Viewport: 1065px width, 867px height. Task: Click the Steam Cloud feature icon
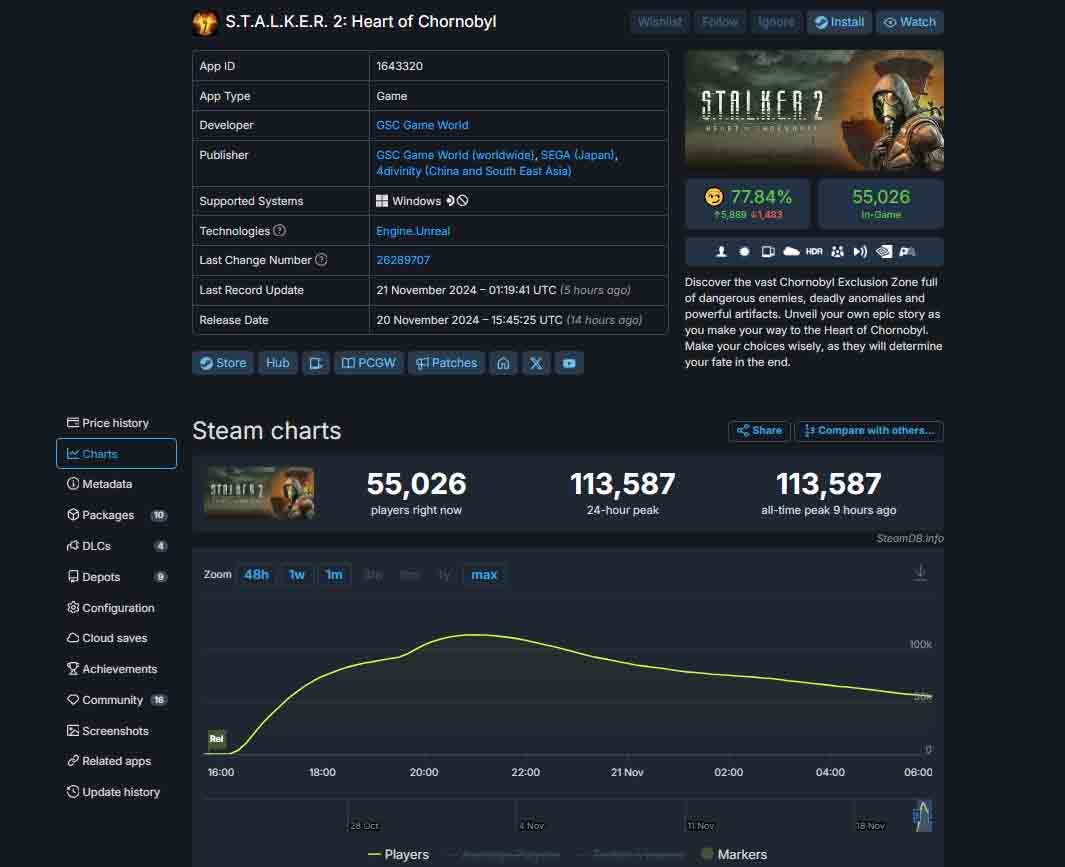pos(791,251)
